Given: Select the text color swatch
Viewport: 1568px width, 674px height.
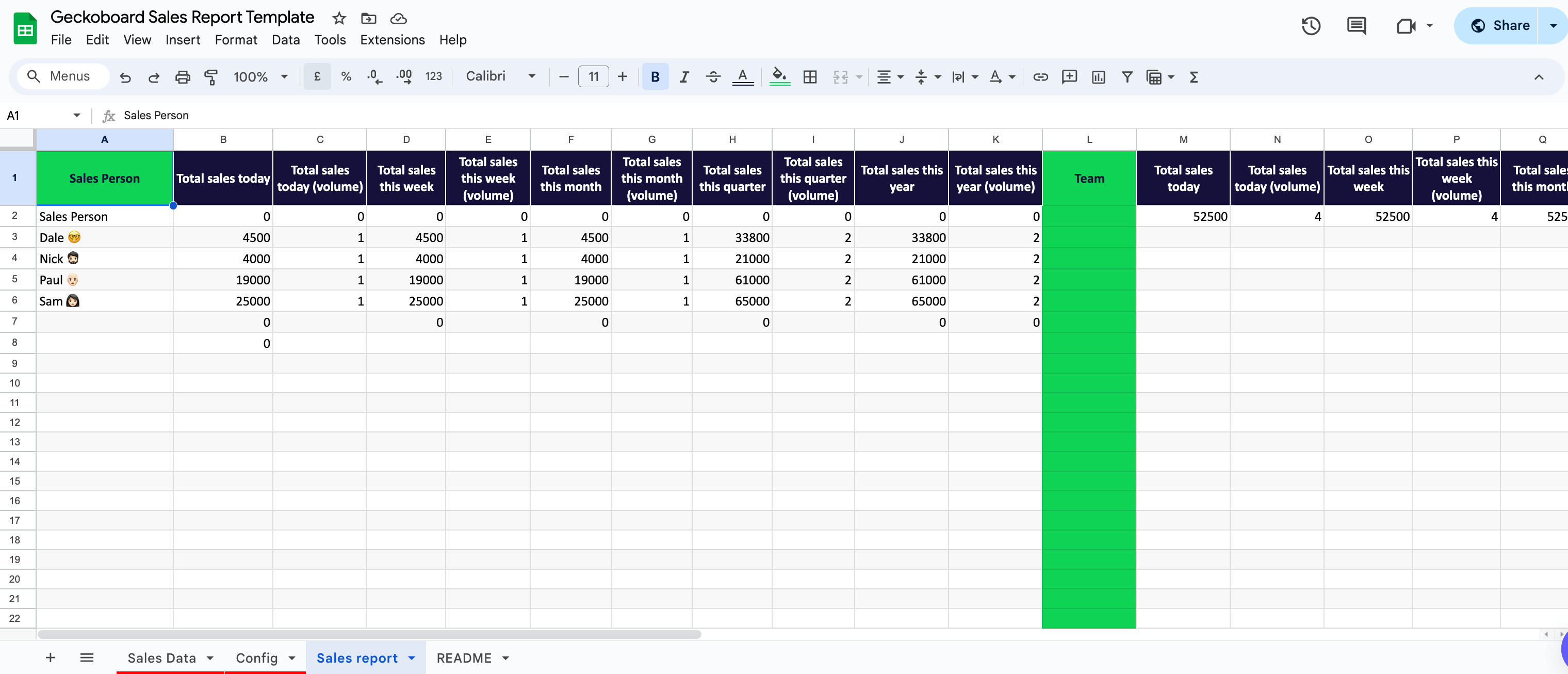Looking at the screenshot, I should [x=743, y=76].
